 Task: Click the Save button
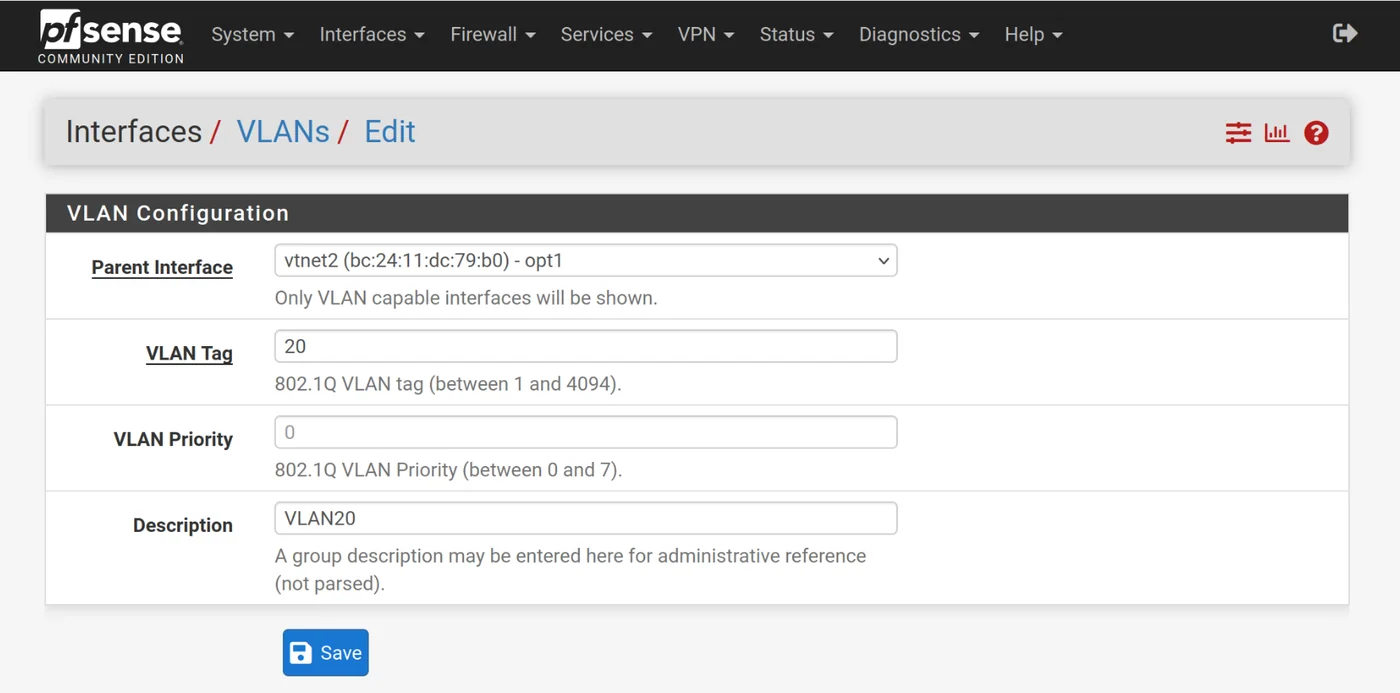pos(325,652)
